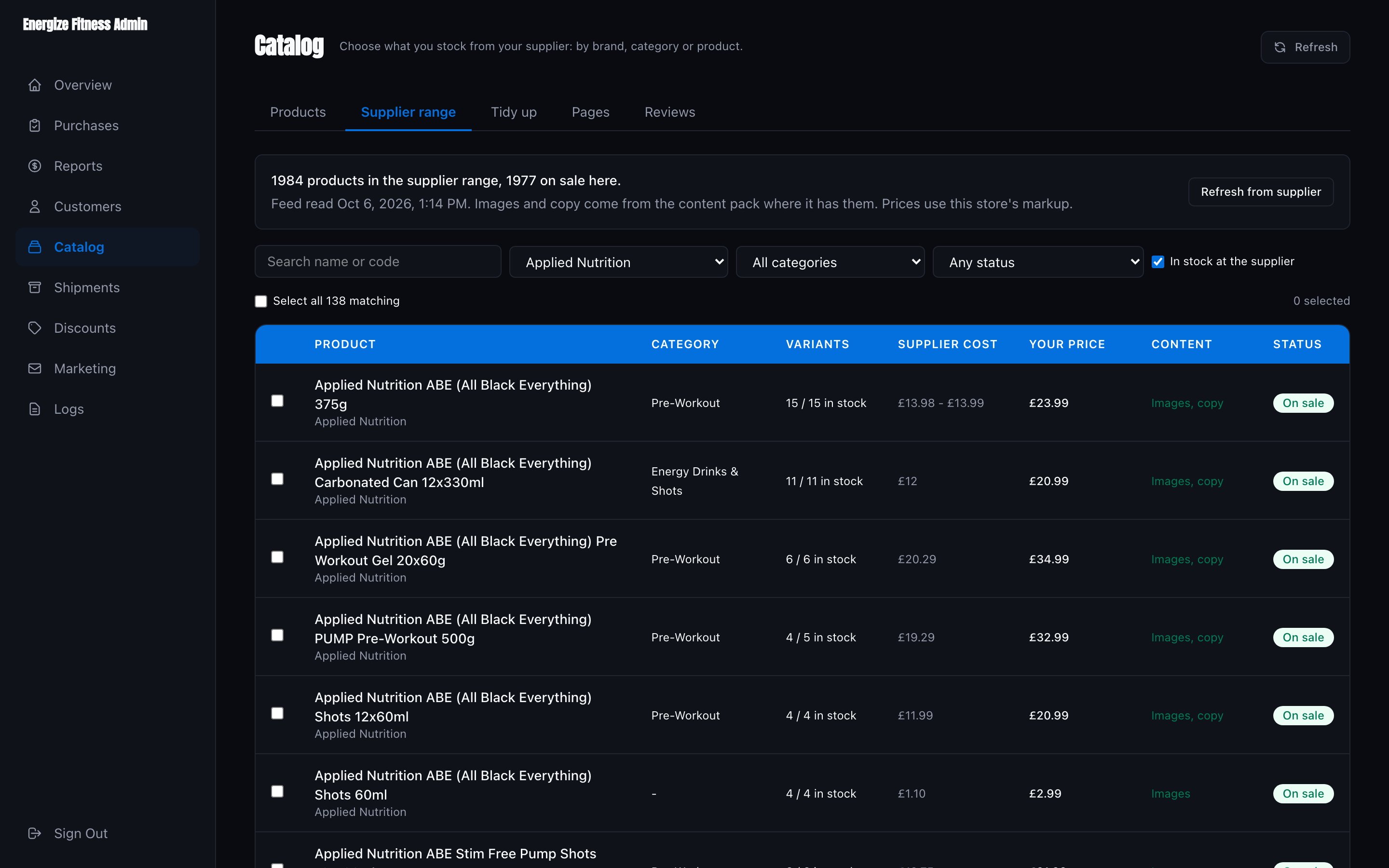Screen dimensions: 1389x868
Task: Switch to the Pages tab
Action: point(591,112)
